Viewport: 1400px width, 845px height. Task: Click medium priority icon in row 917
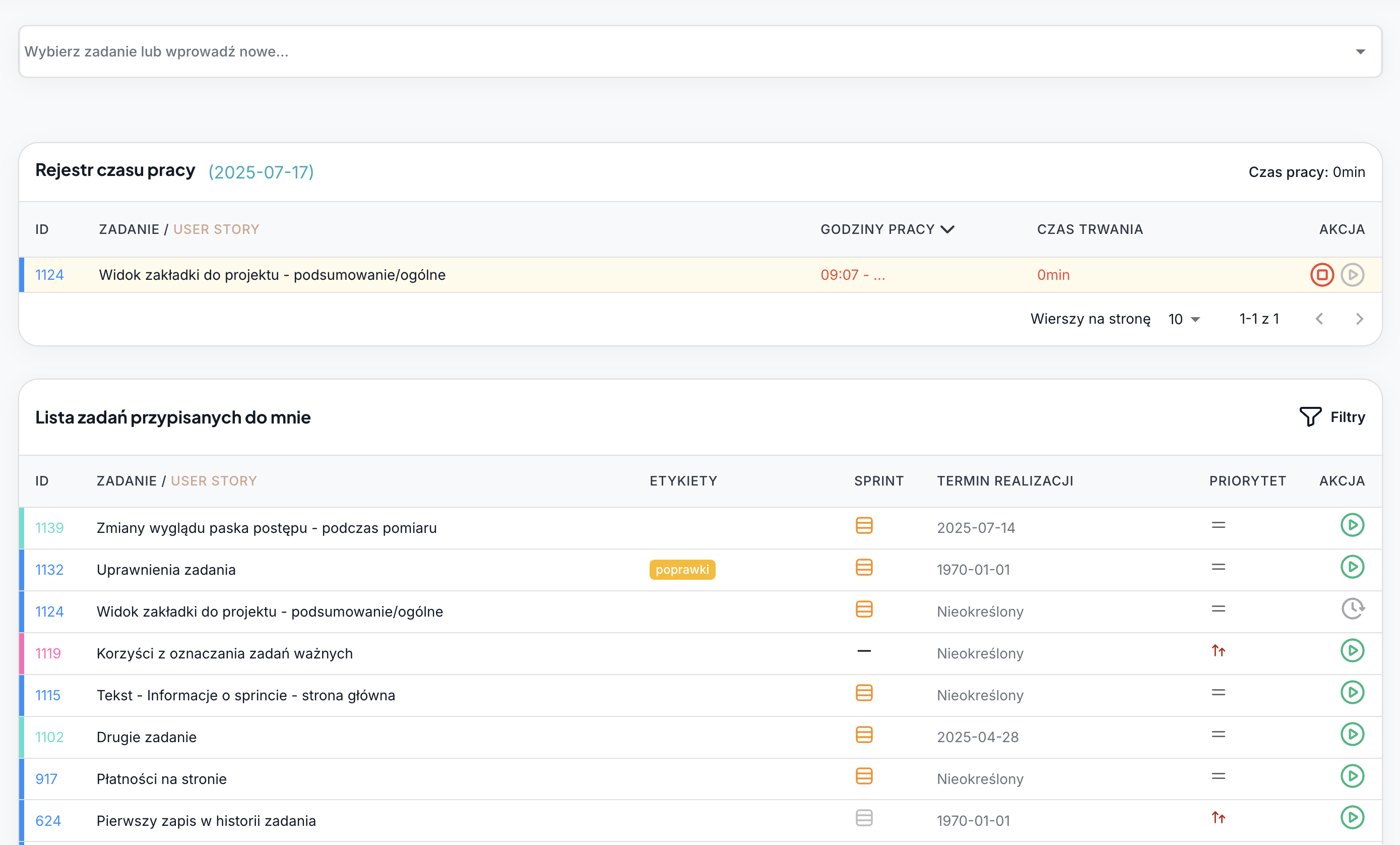click(1218, 776)
